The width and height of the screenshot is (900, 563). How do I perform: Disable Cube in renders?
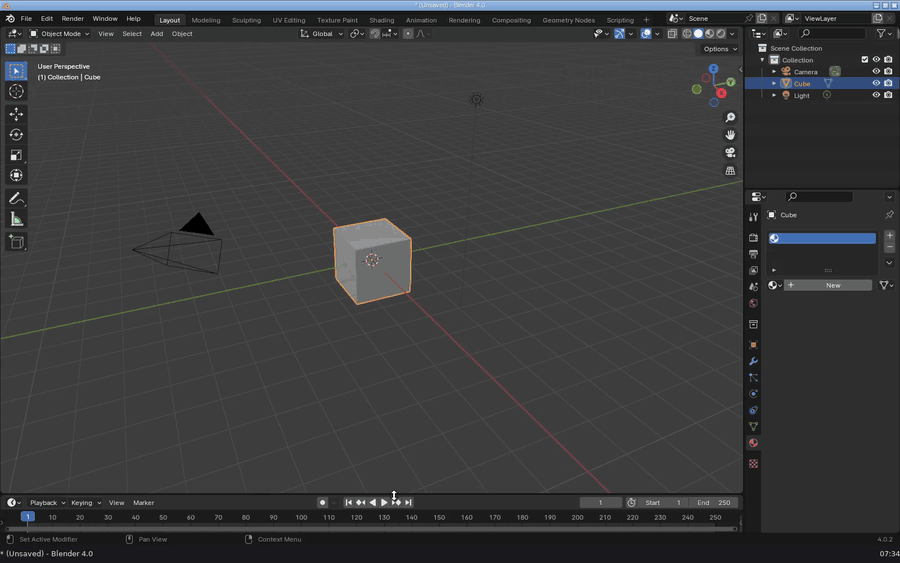click(x=888, y=83)
